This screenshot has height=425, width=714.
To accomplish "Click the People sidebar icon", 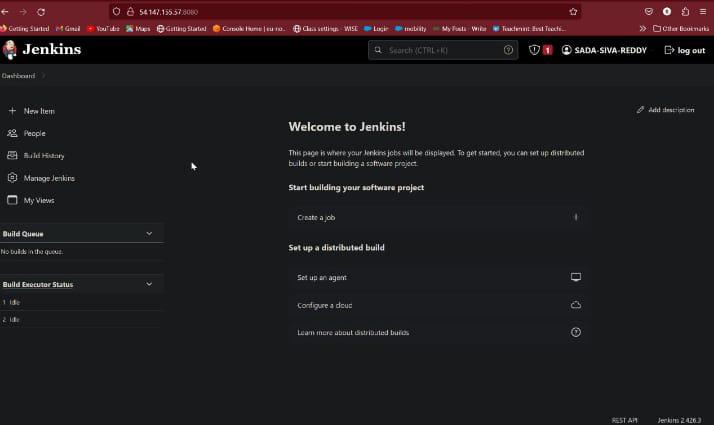I will [12, 133].
